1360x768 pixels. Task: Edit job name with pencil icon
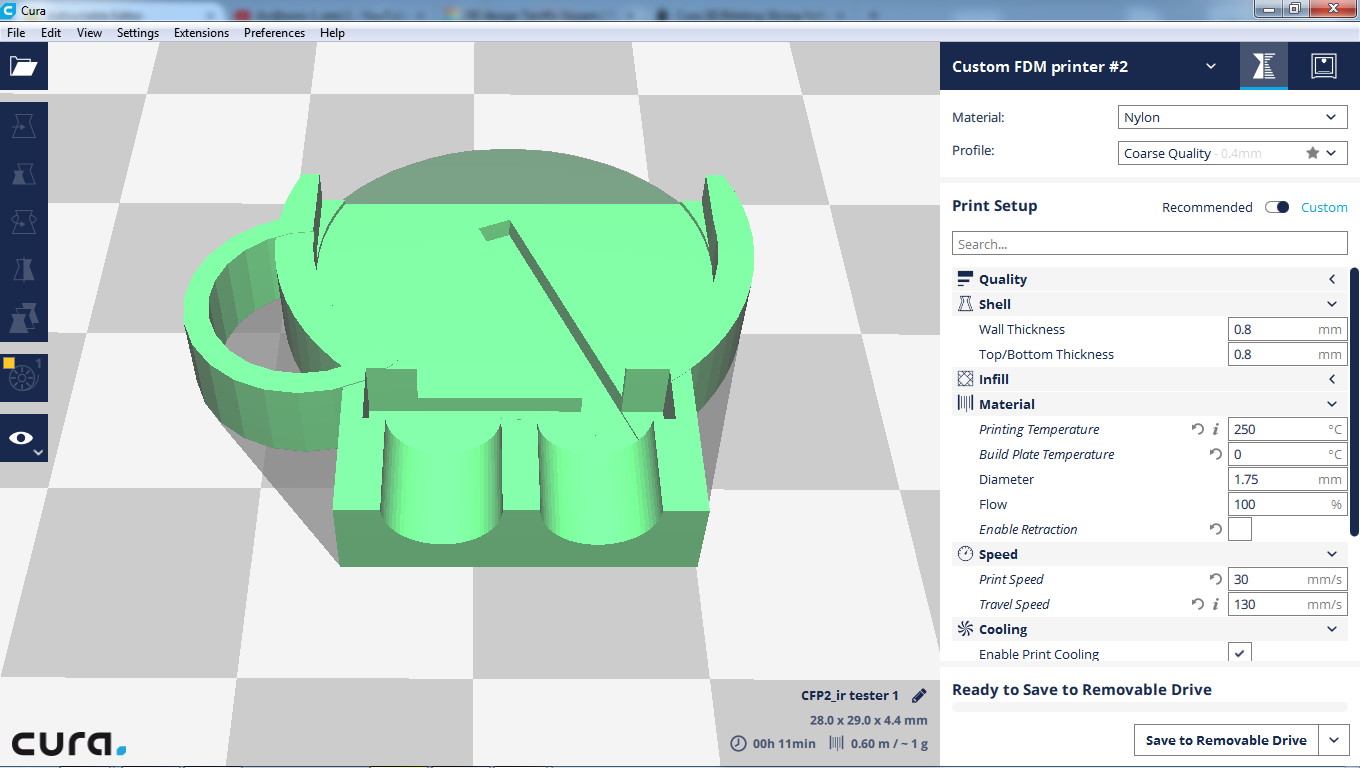(919, 695)
